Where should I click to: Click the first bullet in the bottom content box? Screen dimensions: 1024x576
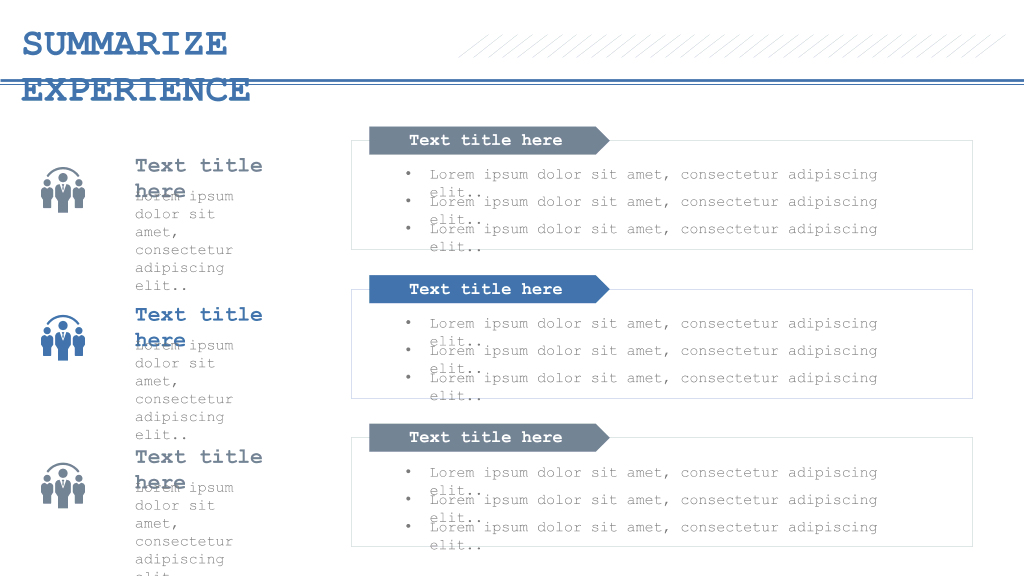[x=653, y=481]
